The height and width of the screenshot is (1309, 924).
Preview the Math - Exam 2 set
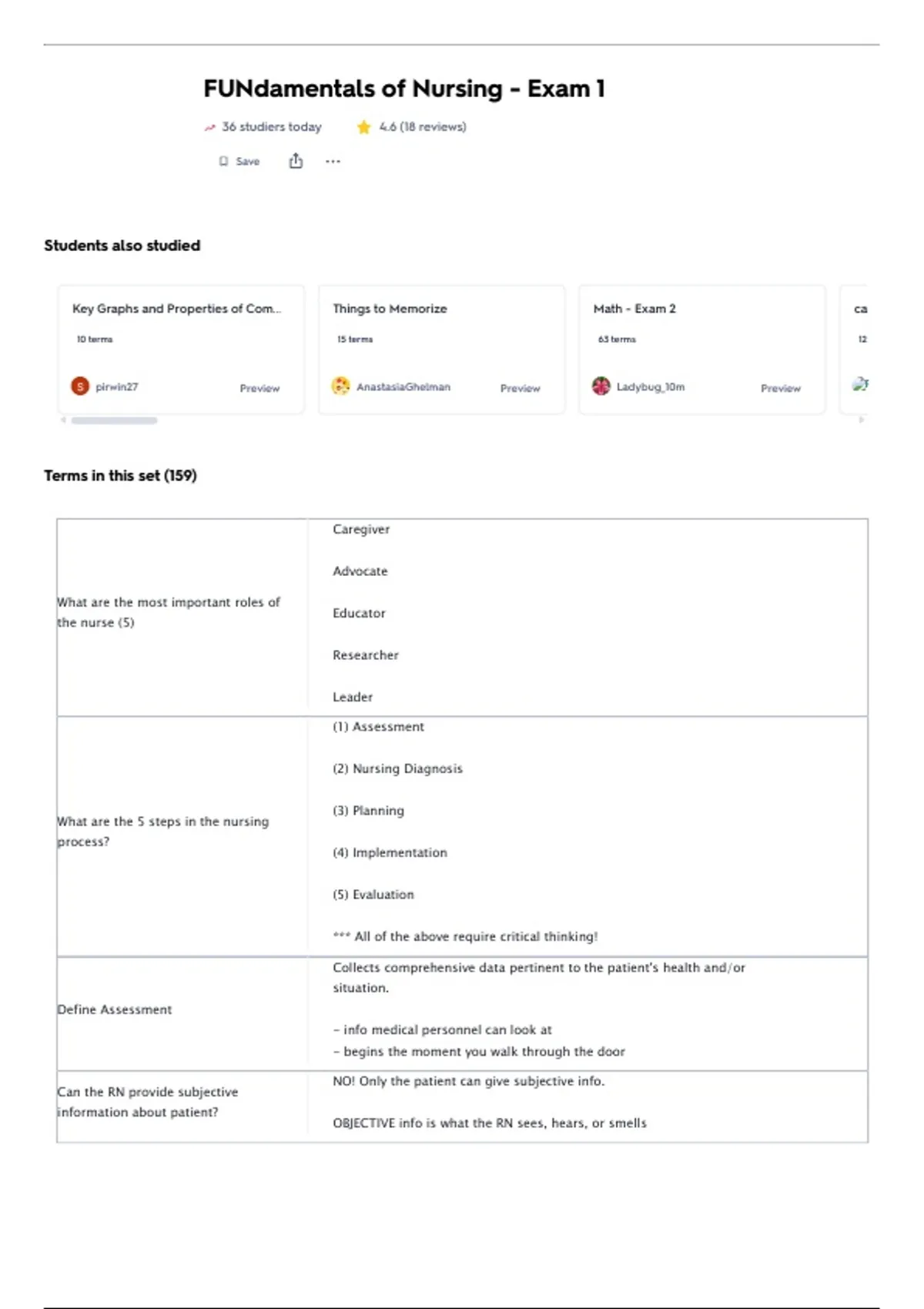(x=780, y=388)
